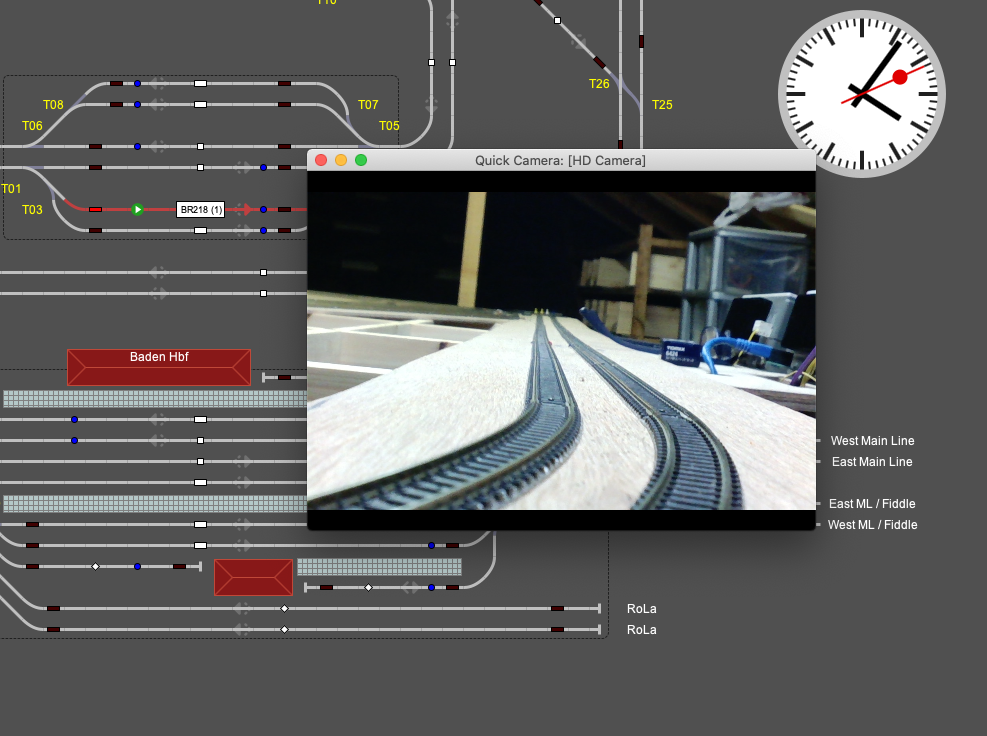
Task: Click the East Main Line label
Action: click(872, 461)
